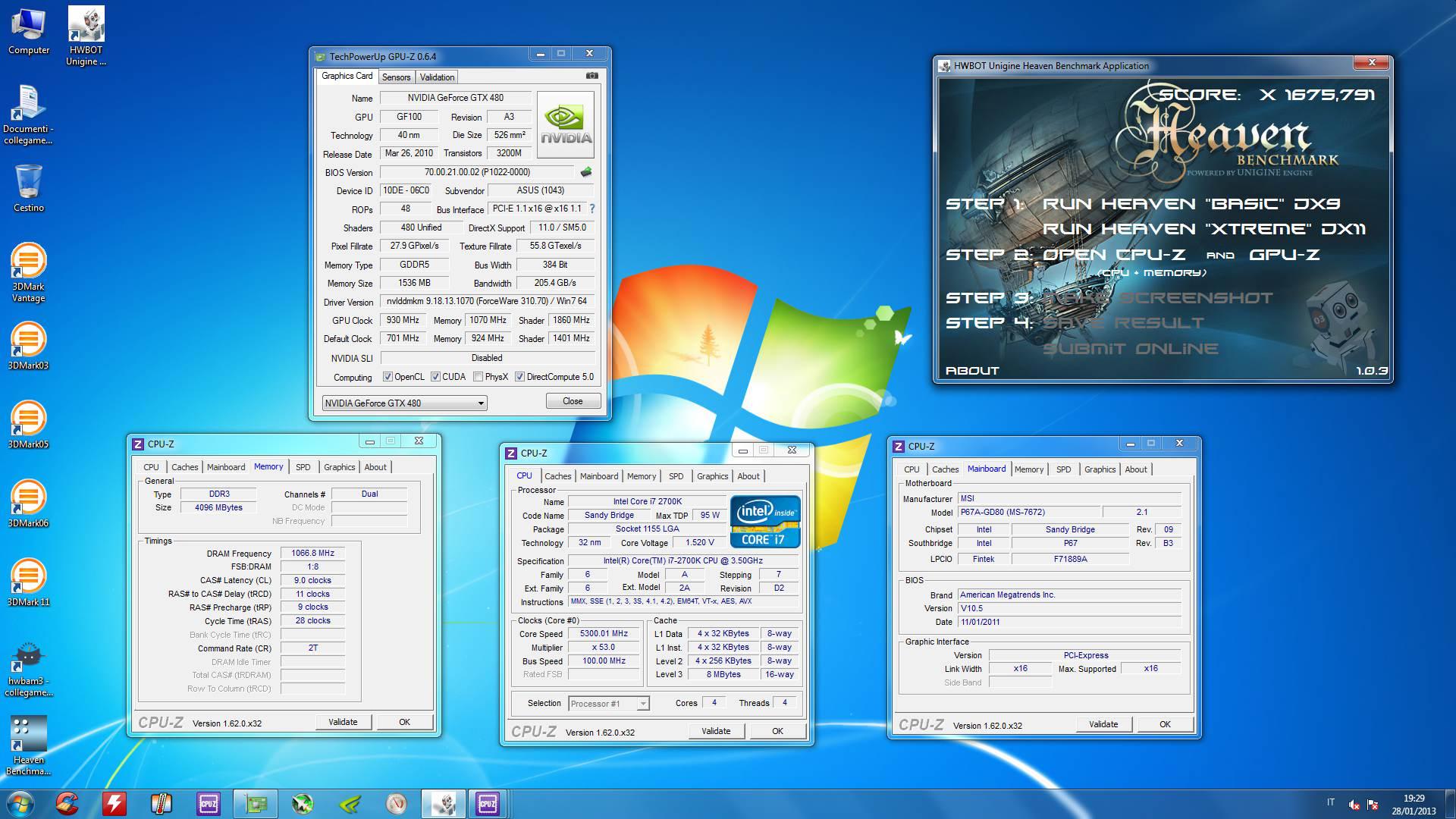Image resolution: width=1456 pixels, height=819 pixels.
Task: Click RUN HEAVEN "BASIC" DX9
Action: [x=1191, y=203]
